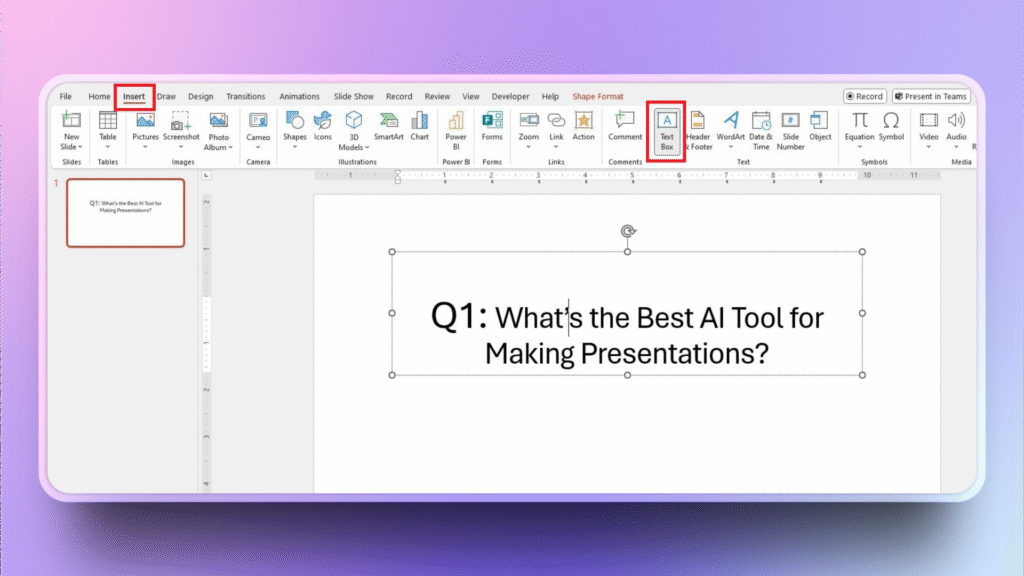Click the Text Box icon

(x=667, y=129)
